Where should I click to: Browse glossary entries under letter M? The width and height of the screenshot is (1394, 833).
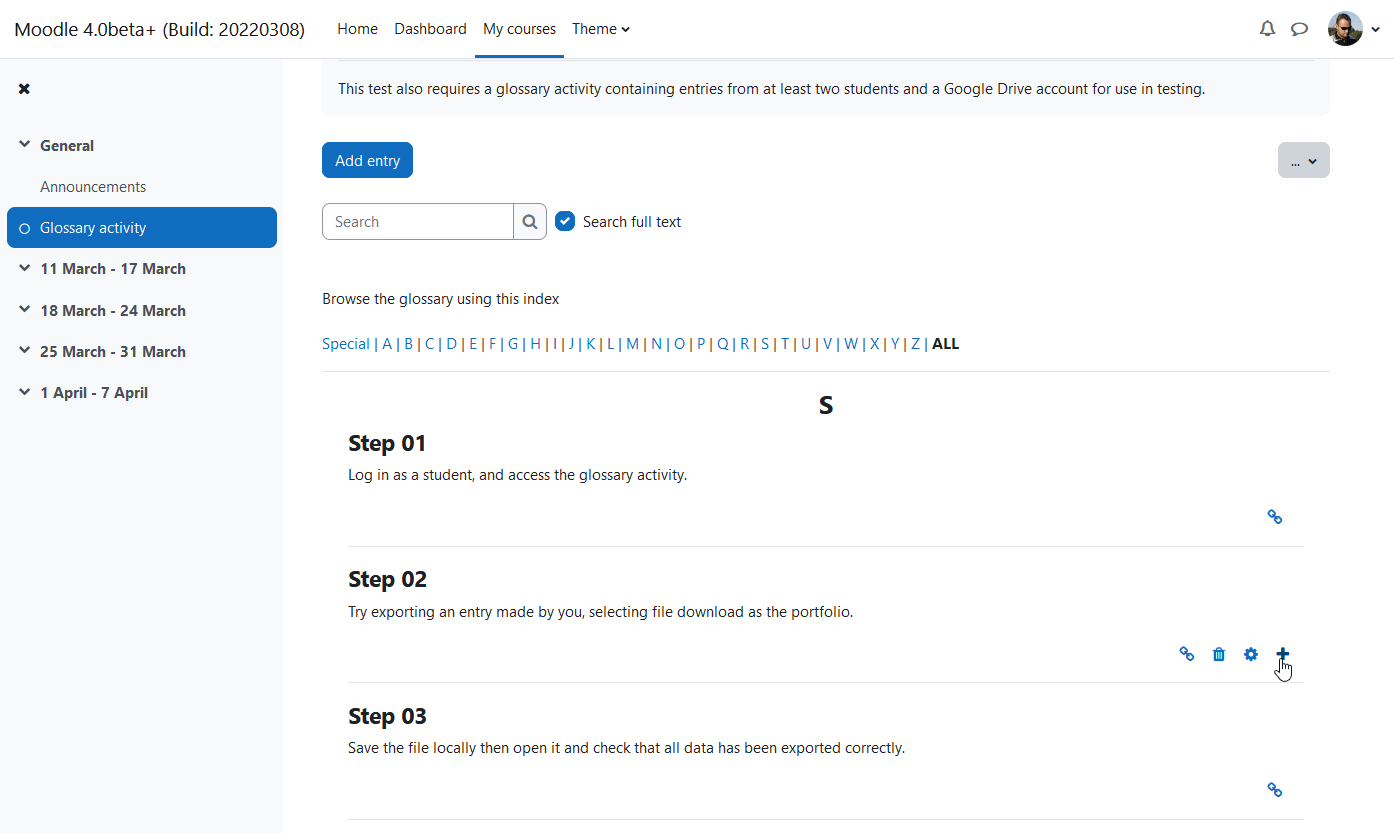[x=632, y=344]
